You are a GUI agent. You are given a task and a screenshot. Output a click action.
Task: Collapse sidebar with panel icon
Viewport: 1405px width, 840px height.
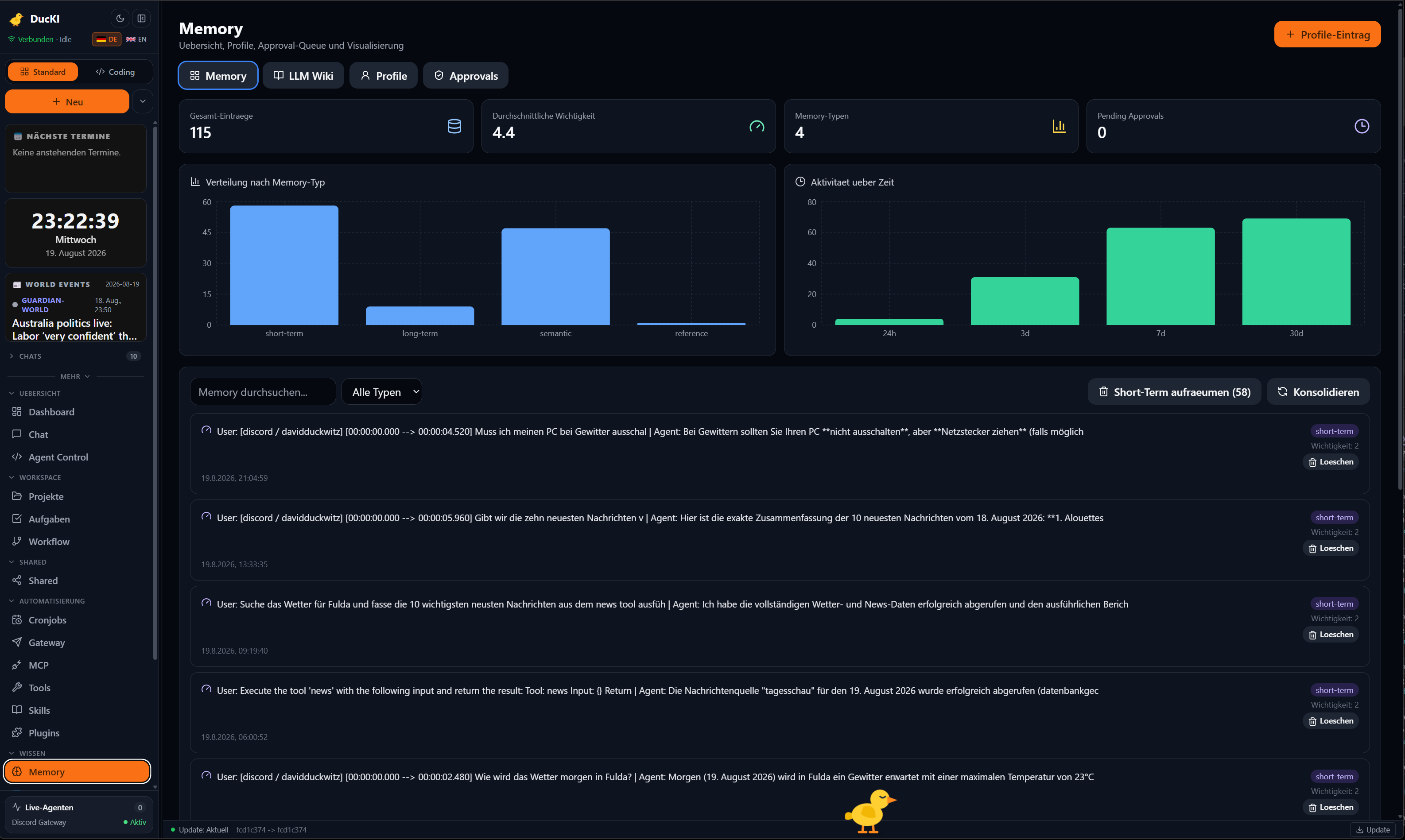click(x=142, y=18)
